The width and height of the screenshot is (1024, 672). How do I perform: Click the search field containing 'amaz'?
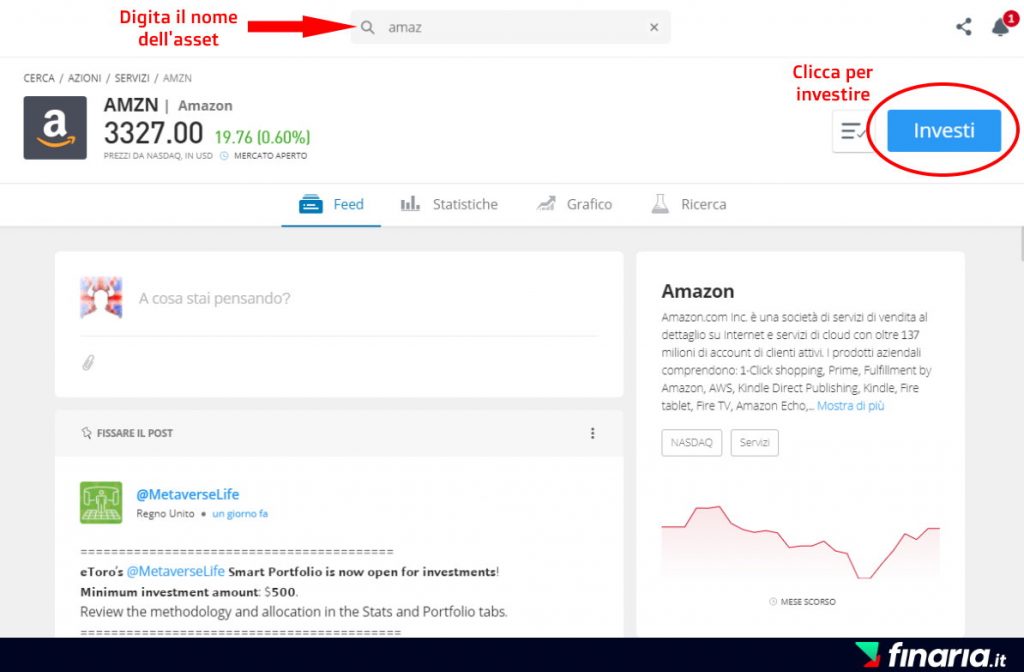tap(510, 27)
